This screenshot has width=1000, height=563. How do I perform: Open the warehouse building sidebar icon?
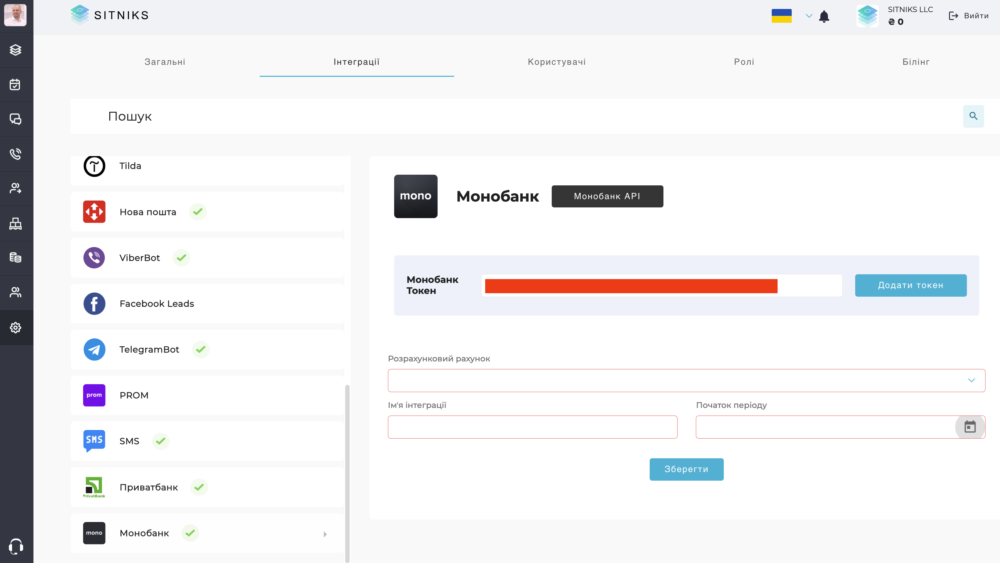pyautogui.click(x=15, y=223)
